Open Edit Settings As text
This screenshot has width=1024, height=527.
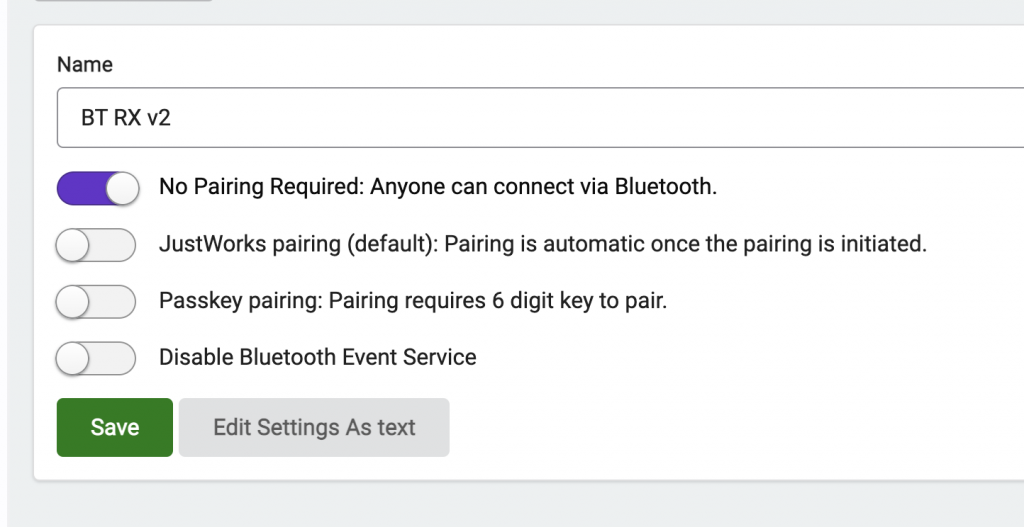(314, 427)
